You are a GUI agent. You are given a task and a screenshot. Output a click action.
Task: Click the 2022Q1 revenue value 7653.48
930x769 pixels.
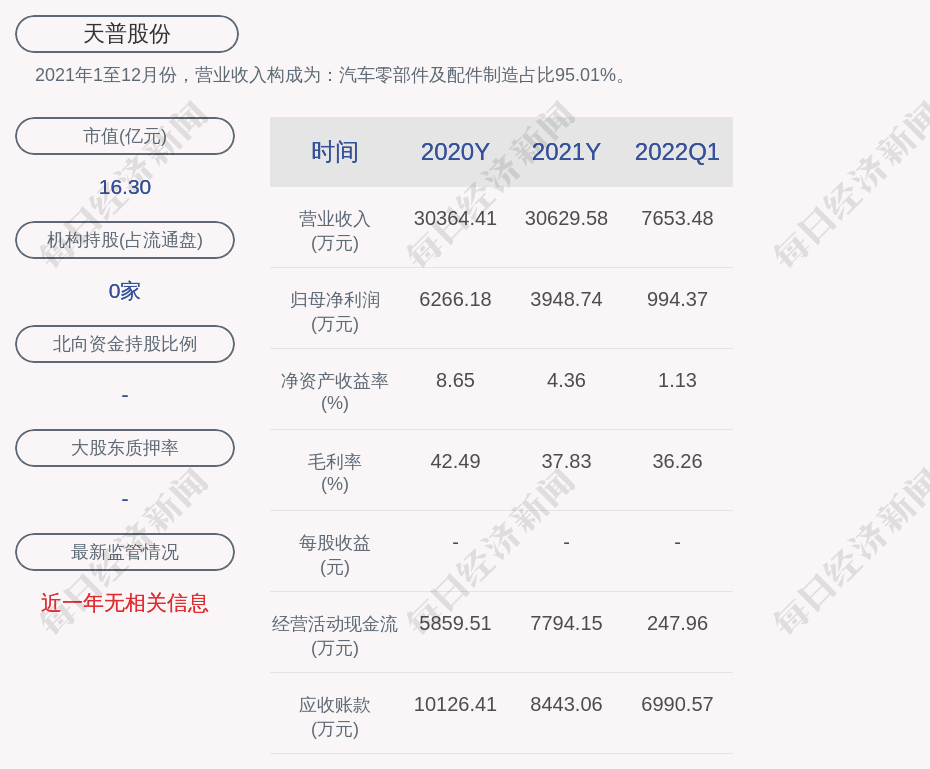click(x=677, y=218)
